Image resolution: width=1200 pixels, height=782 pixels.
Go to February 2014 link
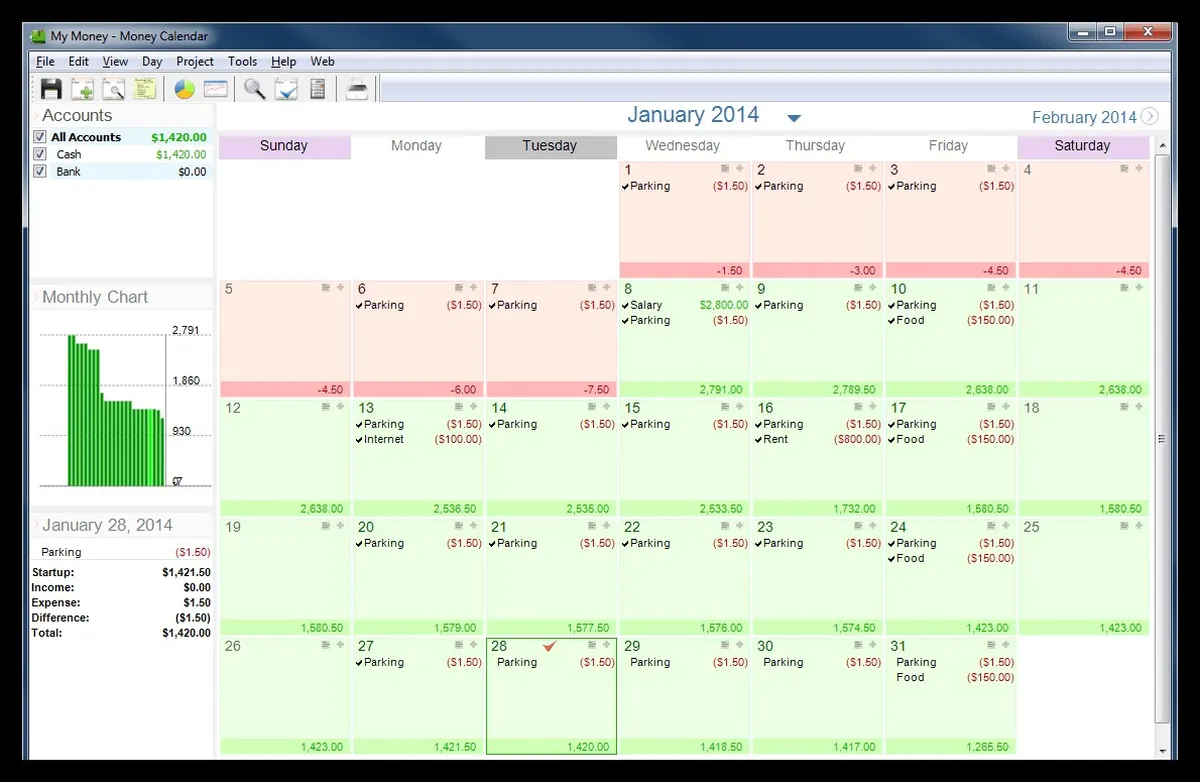point(1084,117)
